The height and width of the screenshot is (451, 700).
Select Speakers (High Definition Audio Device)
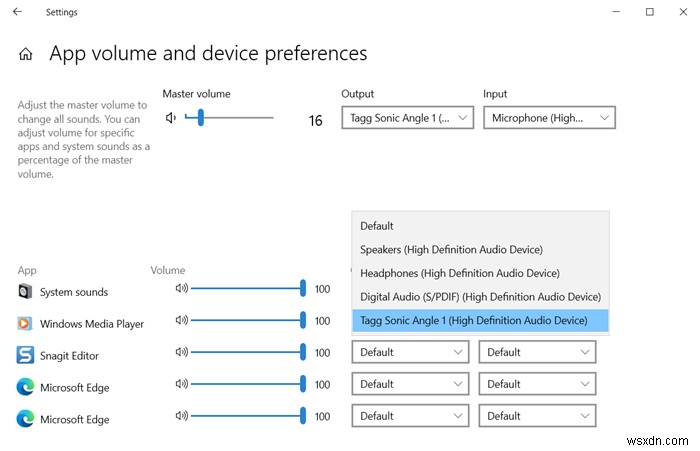tap(480, 250)
